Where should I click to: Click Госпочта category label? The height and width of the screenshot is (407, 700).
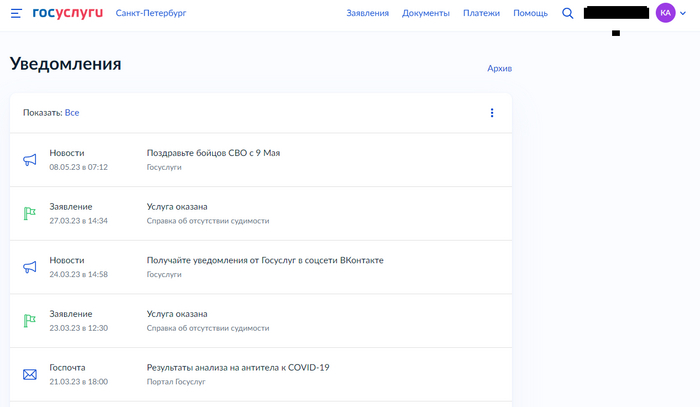(67, 368)
